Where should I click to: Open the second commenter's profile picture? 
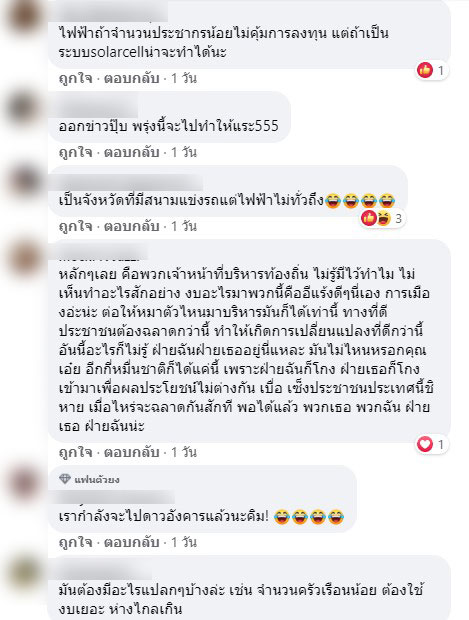[23, 107]
